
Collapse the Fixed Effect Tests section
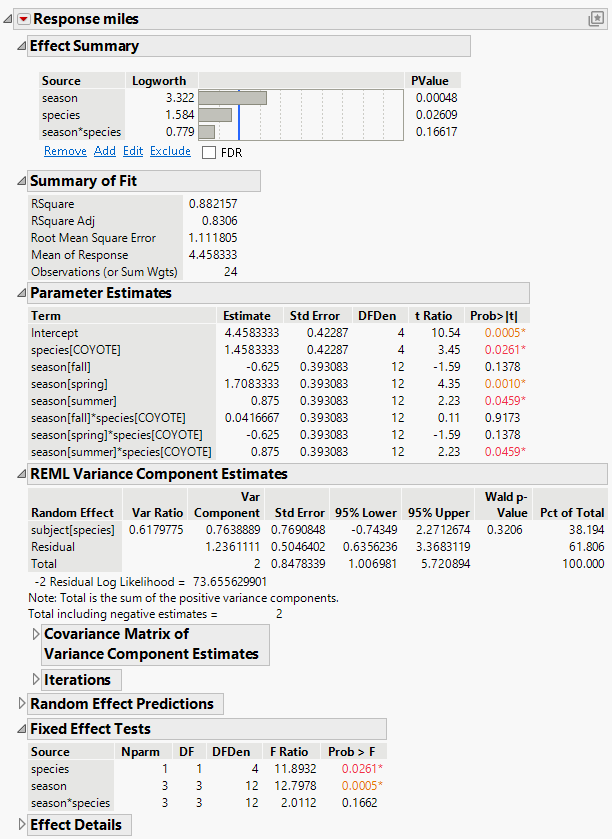(23, 729)
